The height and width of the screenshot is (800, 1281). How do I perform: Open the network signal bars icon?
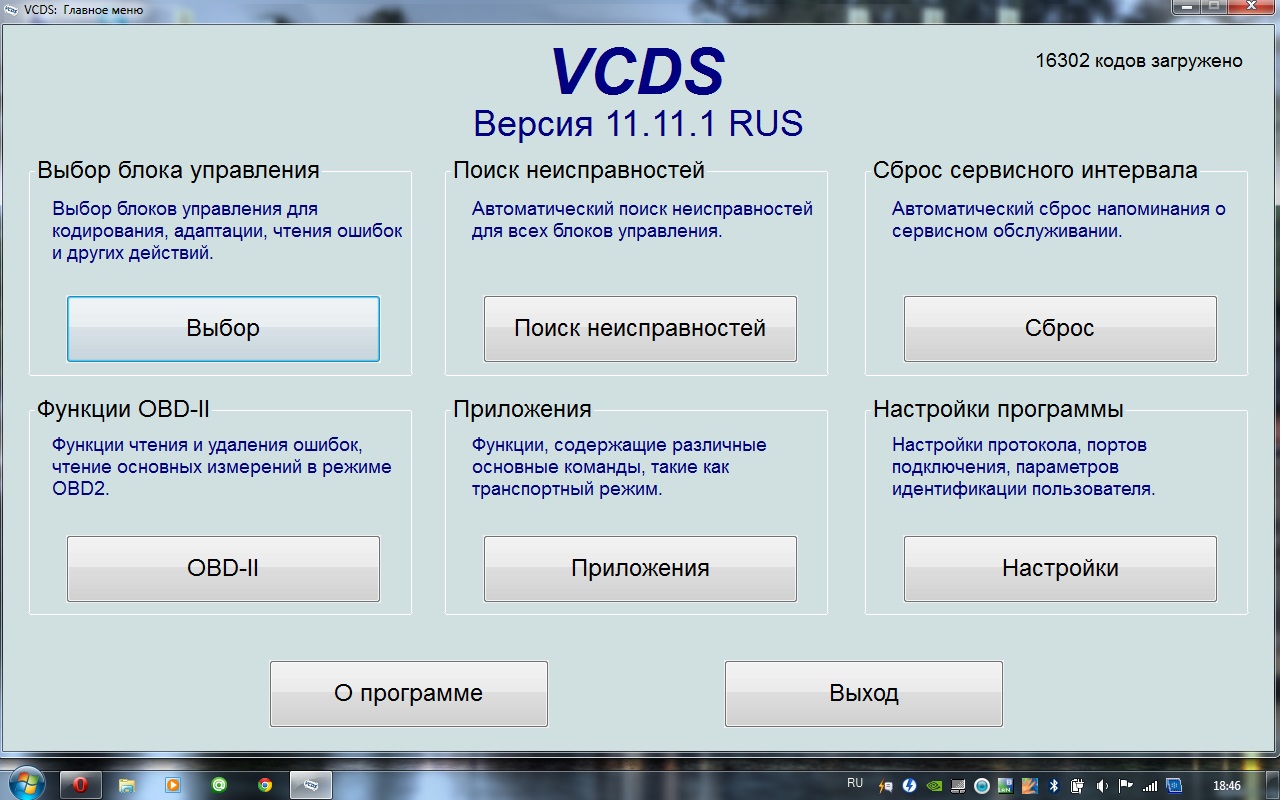1150,786
